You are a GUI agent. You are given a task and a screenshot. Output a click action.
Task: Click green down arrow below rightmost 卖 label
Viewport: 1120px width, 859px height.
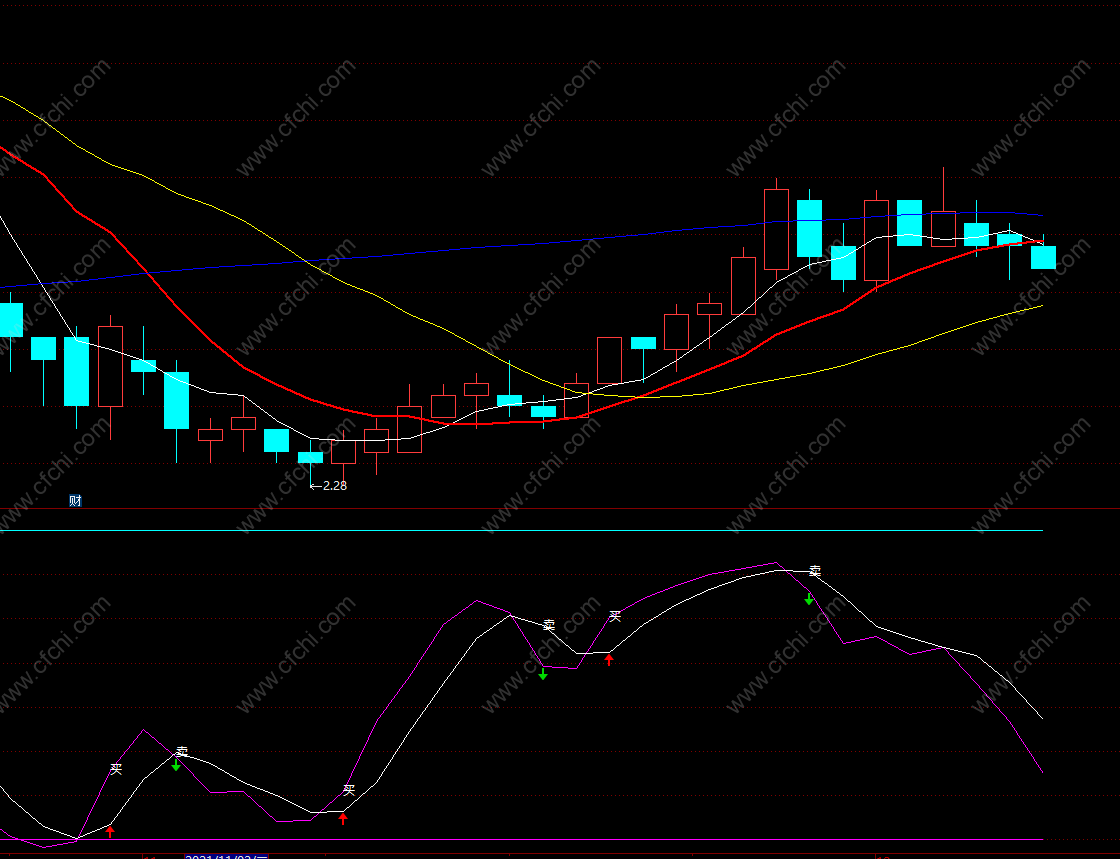(x=809, y=599)
